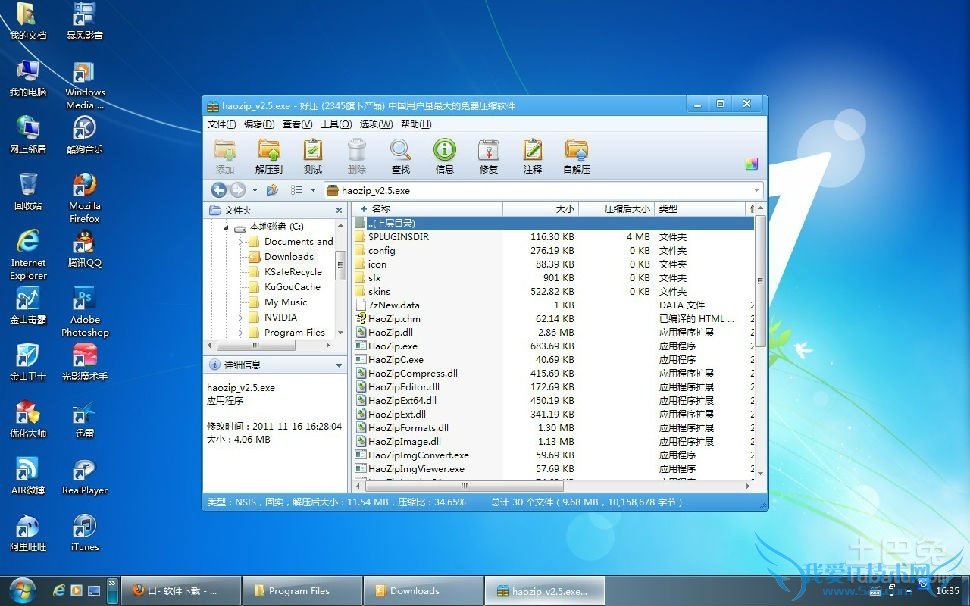
Task: Click the Repair (修复) archive icon
Action: (x=488, y=152)
